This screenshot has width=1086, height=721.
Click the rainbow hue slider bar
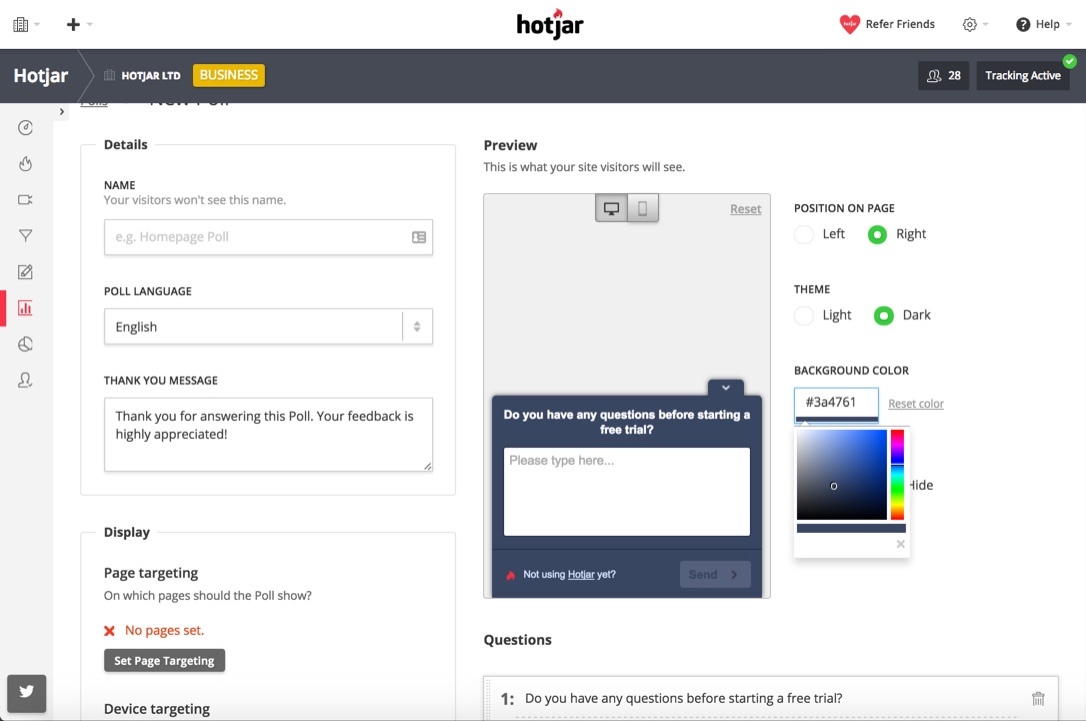click(x=897, y=474)
